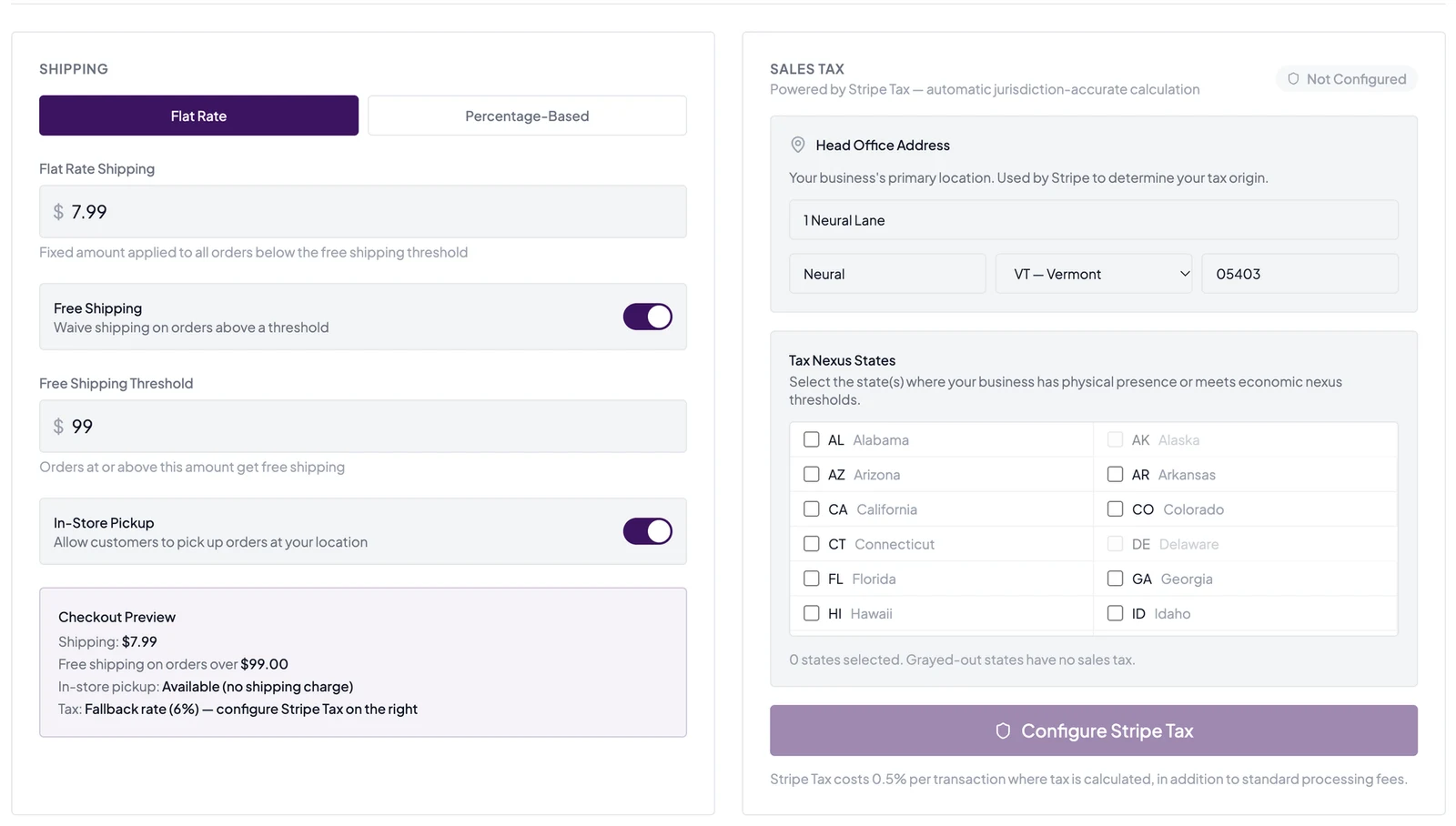Check the Georgia nexus checkbox
This screenshot has width=1456, height=826.
tap(1115, 579)
